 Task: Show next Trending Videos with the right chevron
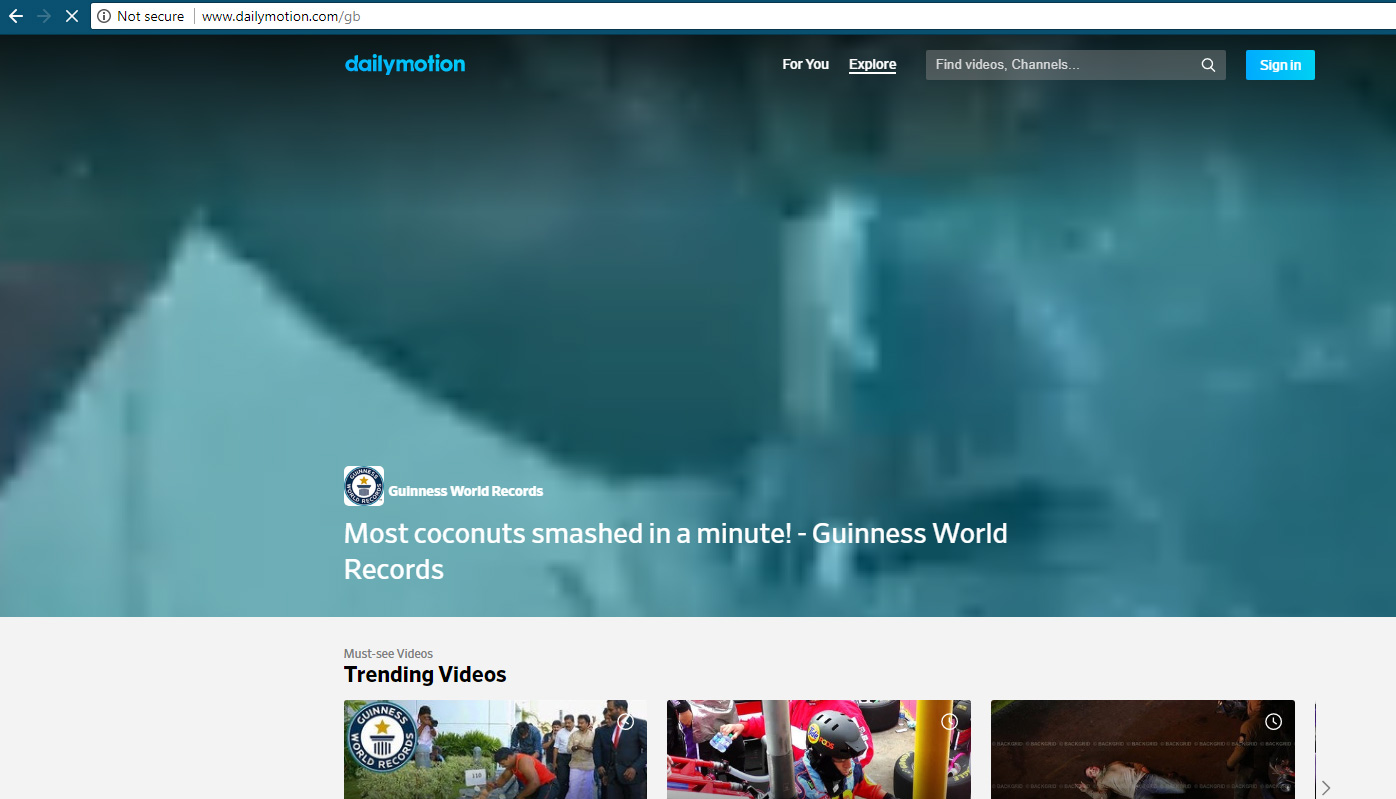pyautogui.click(x=1326, y=788)
